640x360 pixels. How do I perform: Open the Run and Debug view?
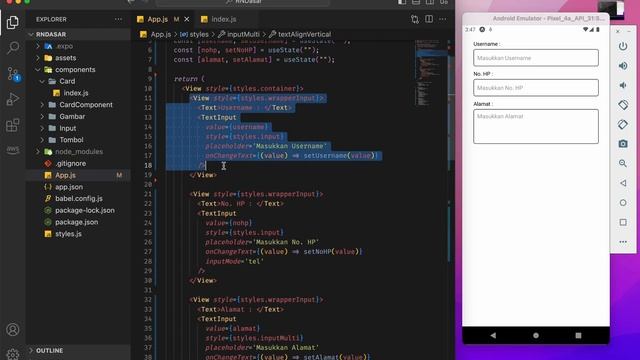(x=13, y=99)
